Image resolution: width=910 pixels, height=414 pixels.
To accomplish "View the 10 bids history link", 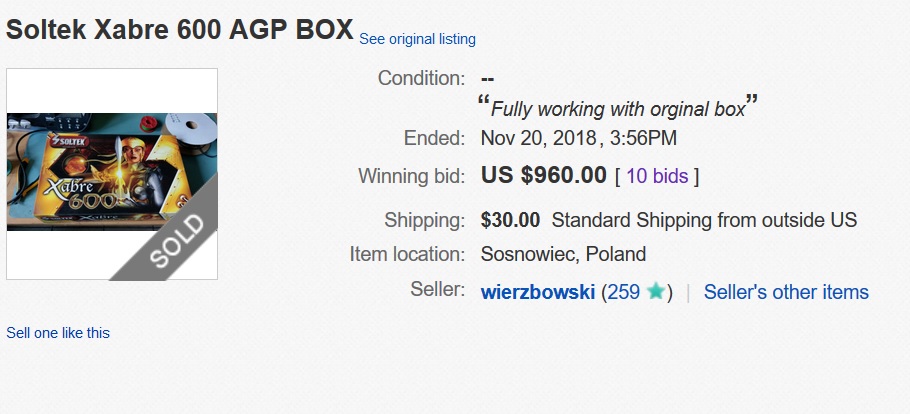I will pos(657,176).
